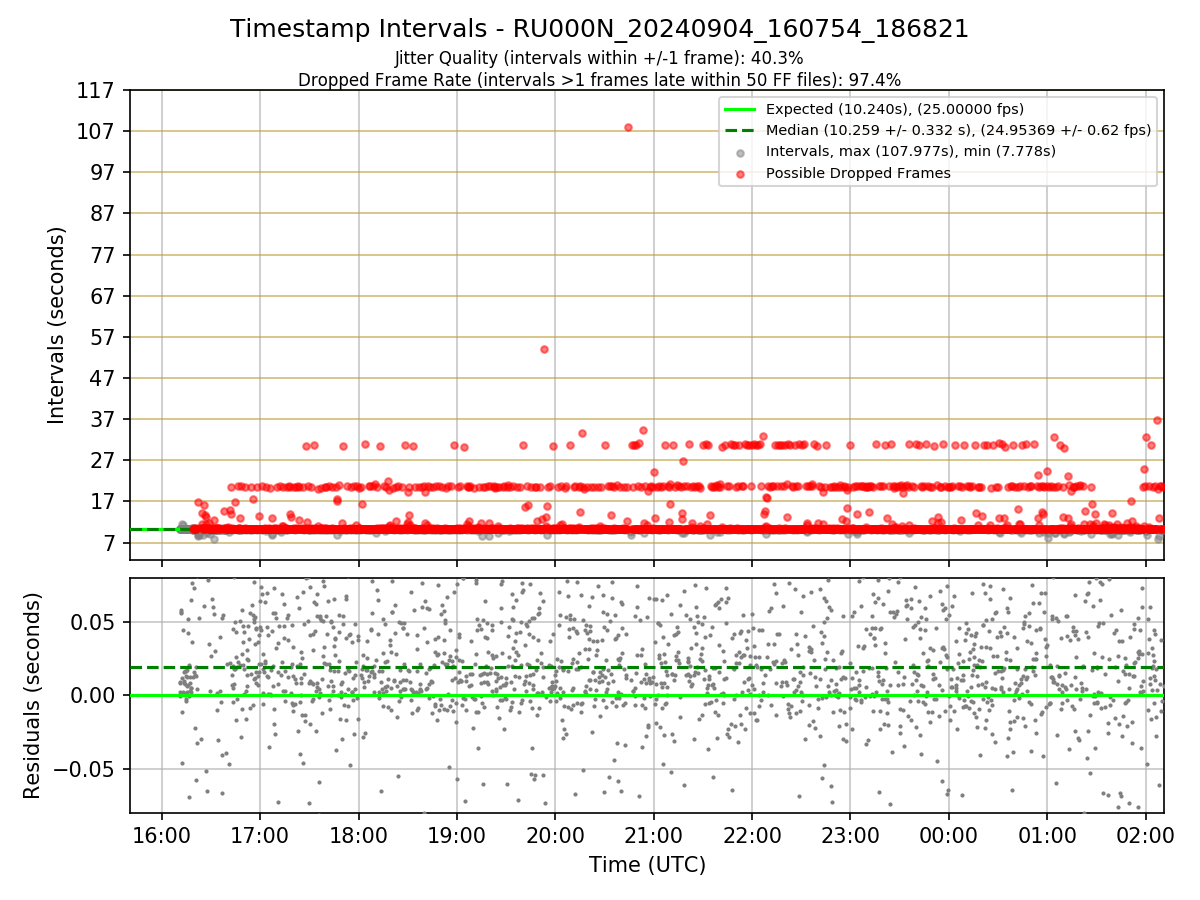The height and width of the screenshot is (900, 1200).
Task: Click x-axis tick label '17:00'
Action: click(x=260, y=834)
